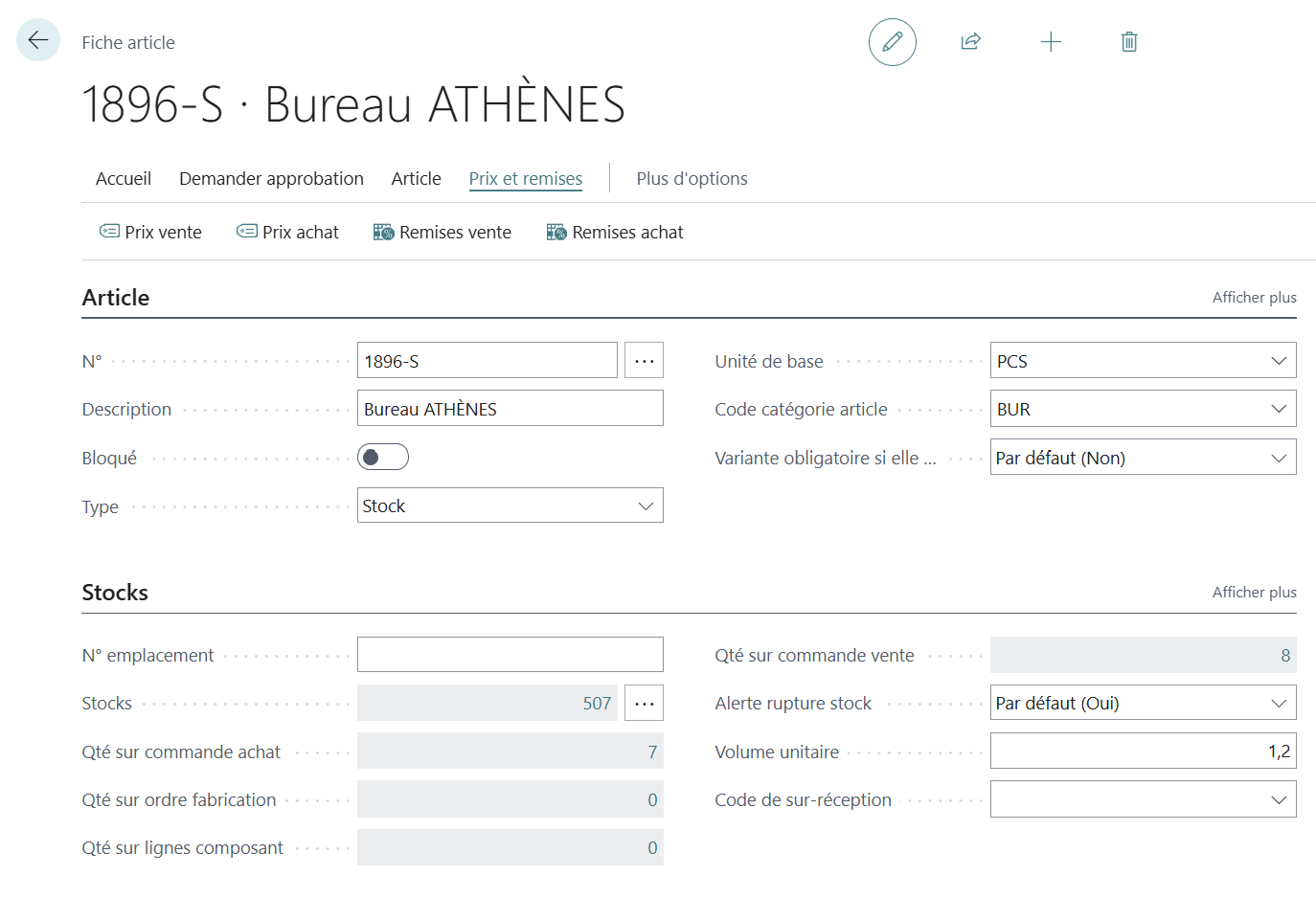Show Plus d'options menu
This screenshot has height=898, width=1316.
click(692, 178)
